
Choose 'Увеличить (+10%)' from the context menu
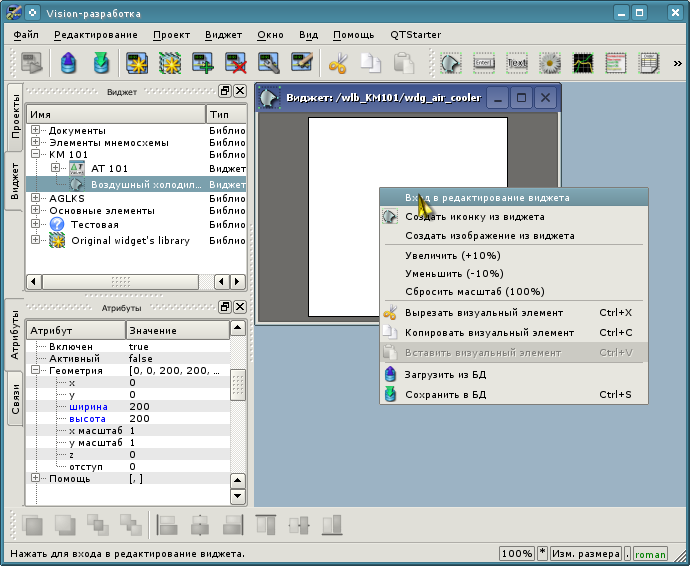pyautogui.click(x=453, y=256)
